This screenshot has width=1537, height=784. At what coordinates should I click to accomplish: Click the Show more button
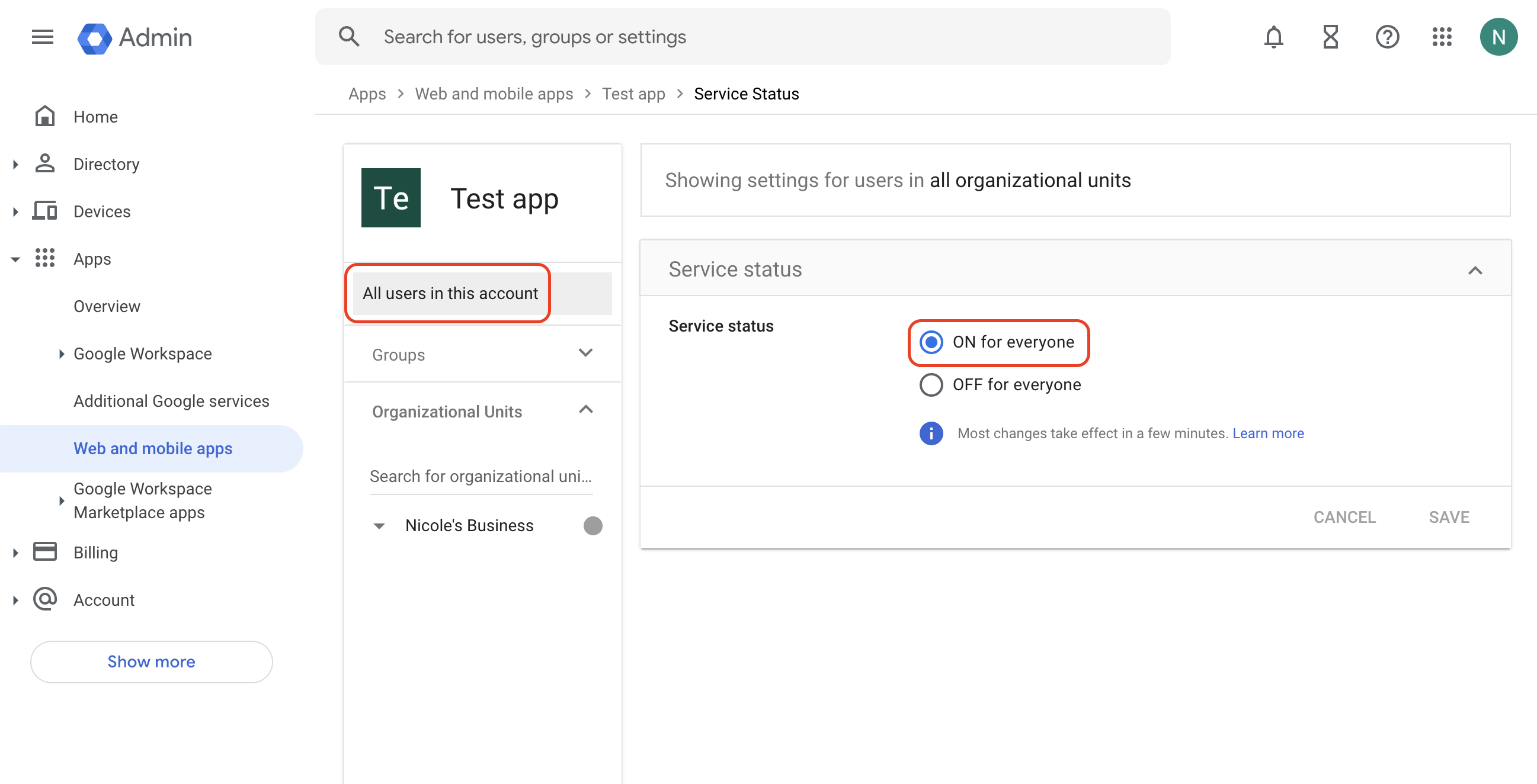151,661
